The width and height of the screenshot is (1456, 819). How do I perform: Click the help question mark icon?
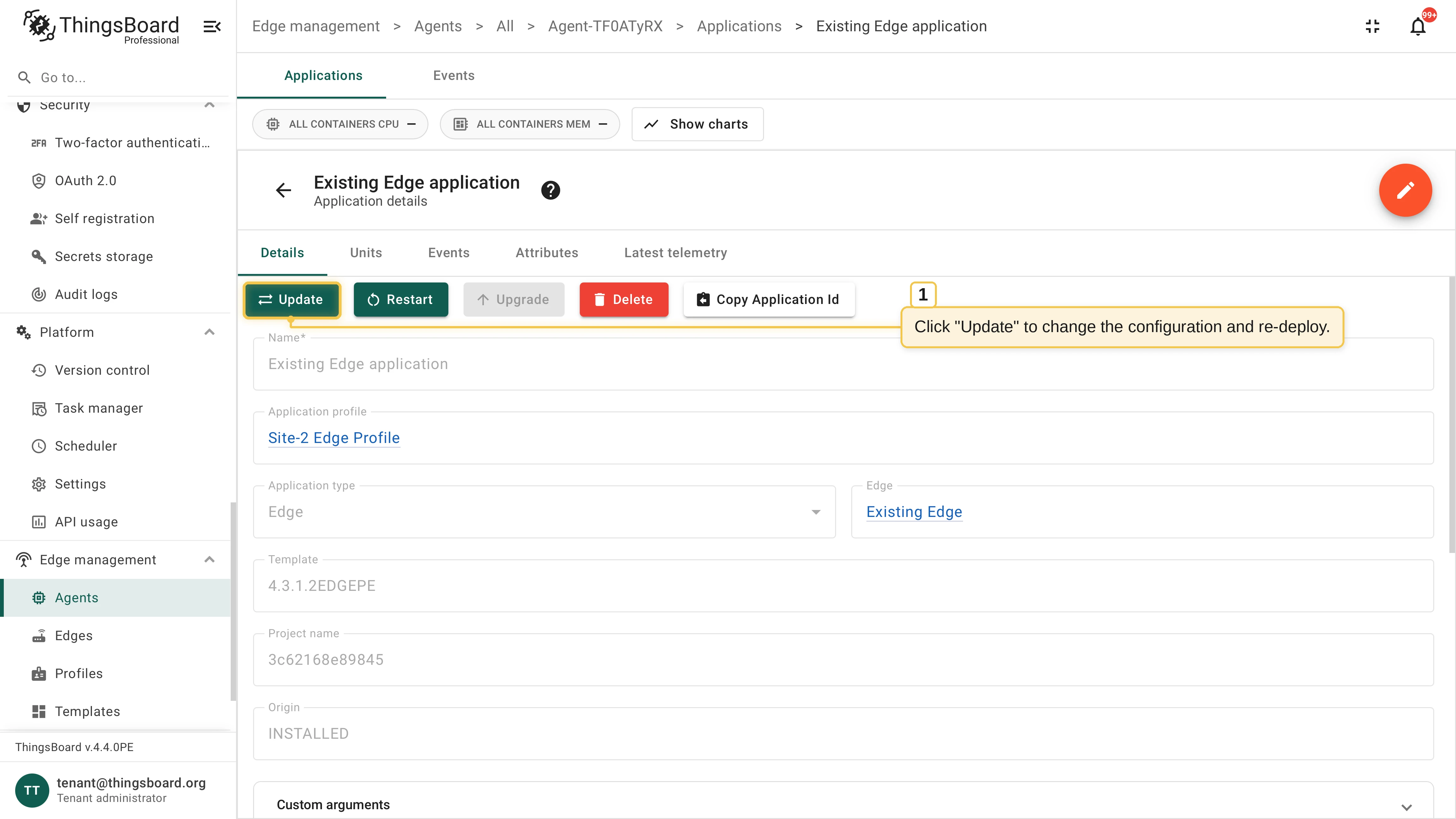550,191
